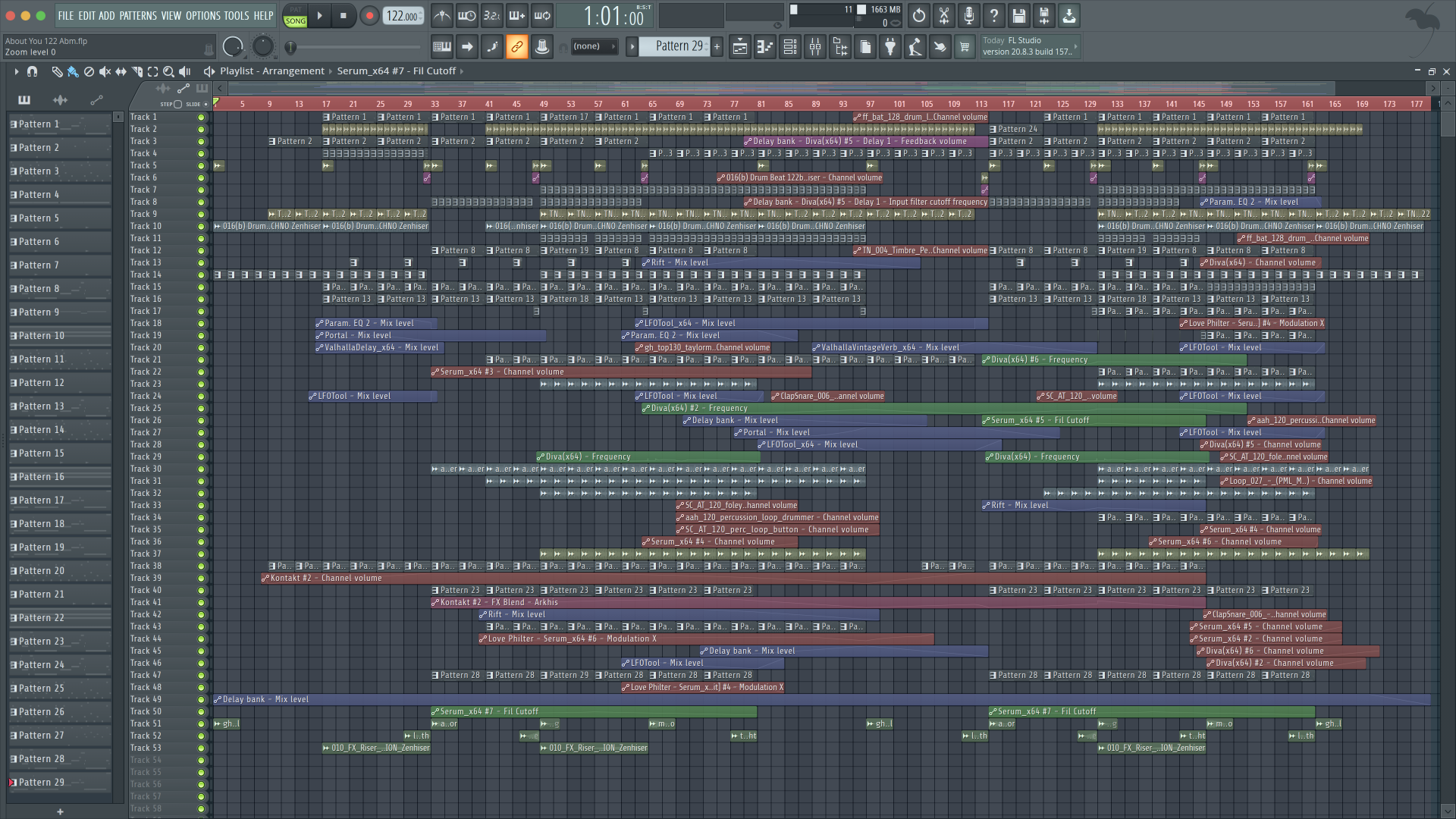Mute Track 5 with its green LED
This screenshot has width=1456, height=819.
pyautogui.click(x=201, y=166)
